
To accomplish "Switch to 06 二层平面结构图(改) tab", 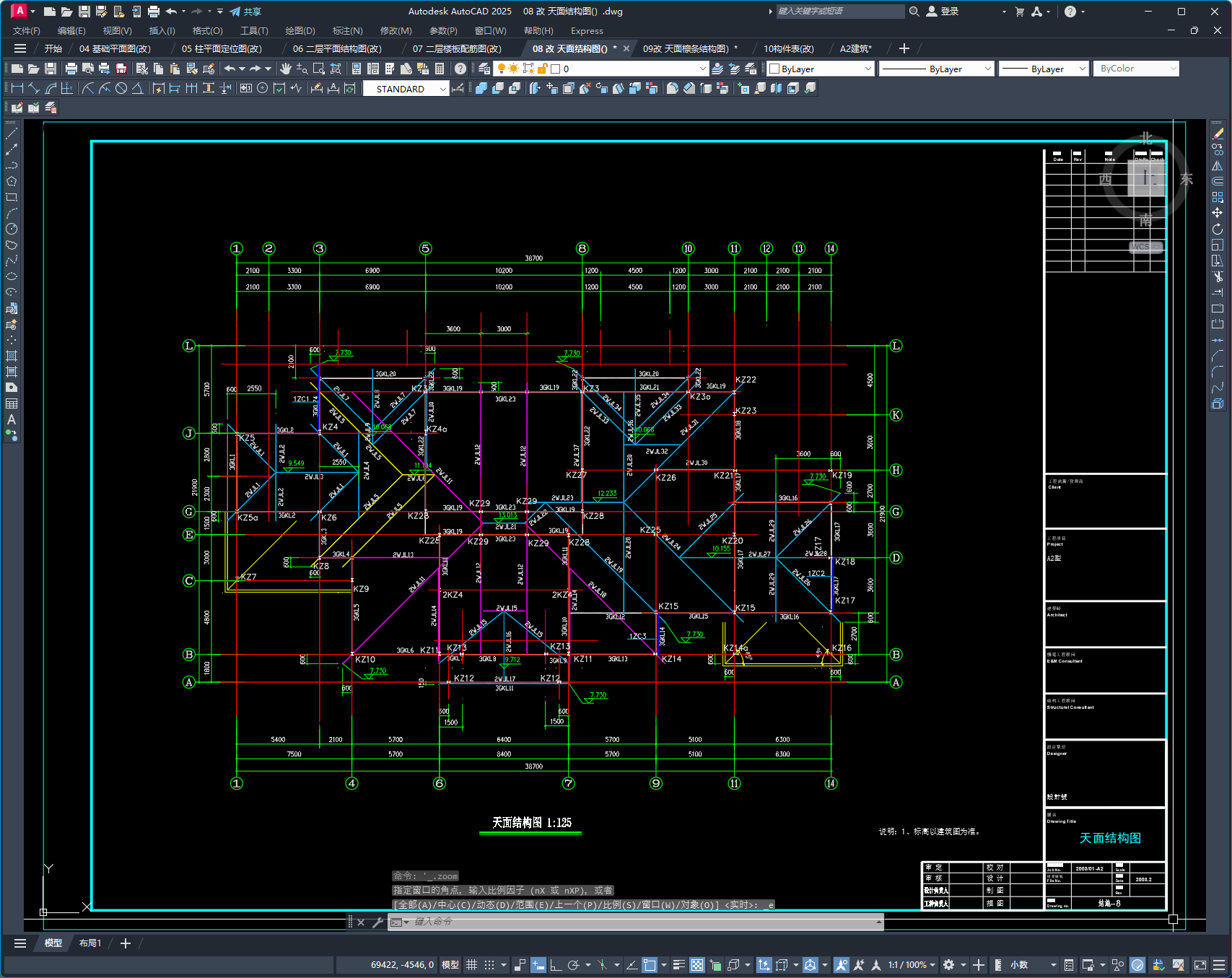I will pyautogui.click(x=337, y=48).
